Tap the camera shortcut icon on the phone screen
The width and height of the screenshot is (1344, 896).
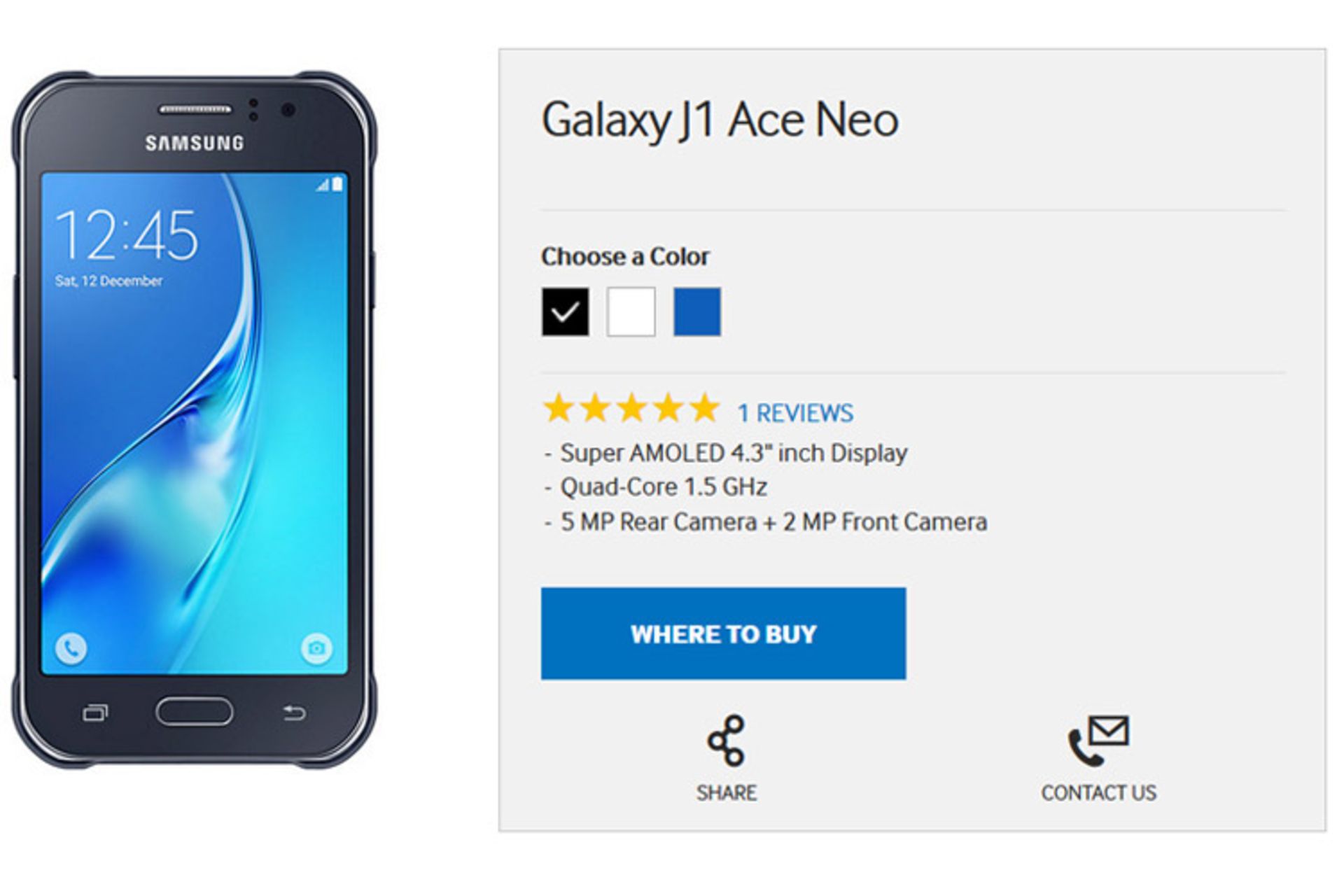[x=316, y=647]
